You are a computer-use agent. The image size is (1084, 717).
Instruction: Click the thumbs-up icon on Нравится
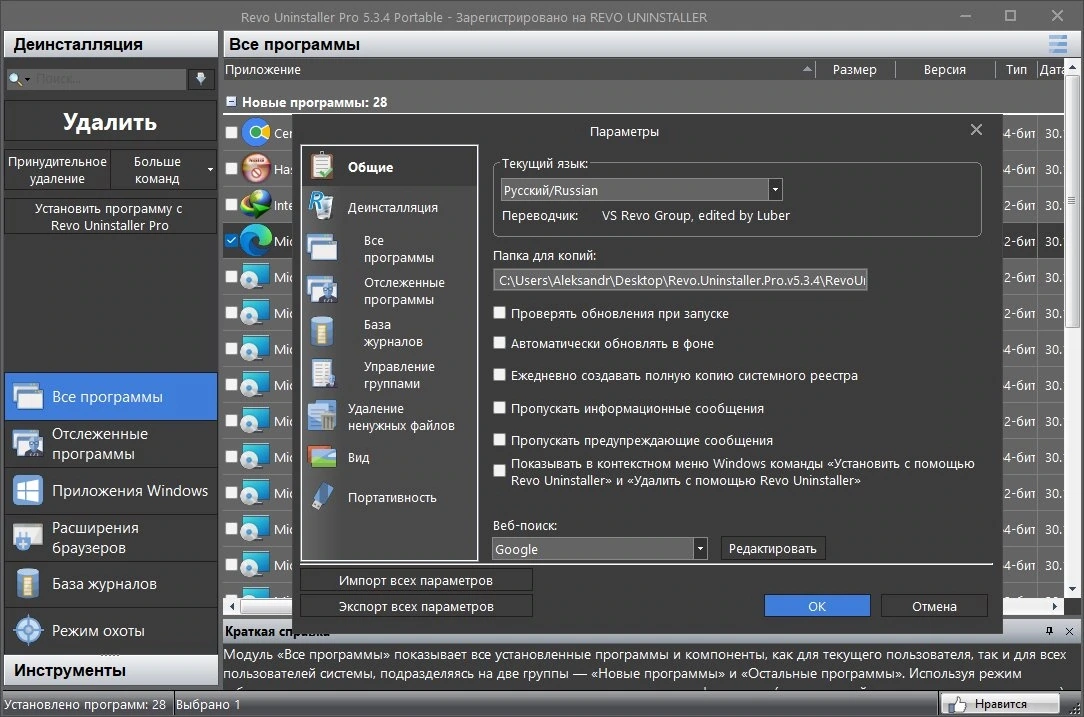point(957,705)
